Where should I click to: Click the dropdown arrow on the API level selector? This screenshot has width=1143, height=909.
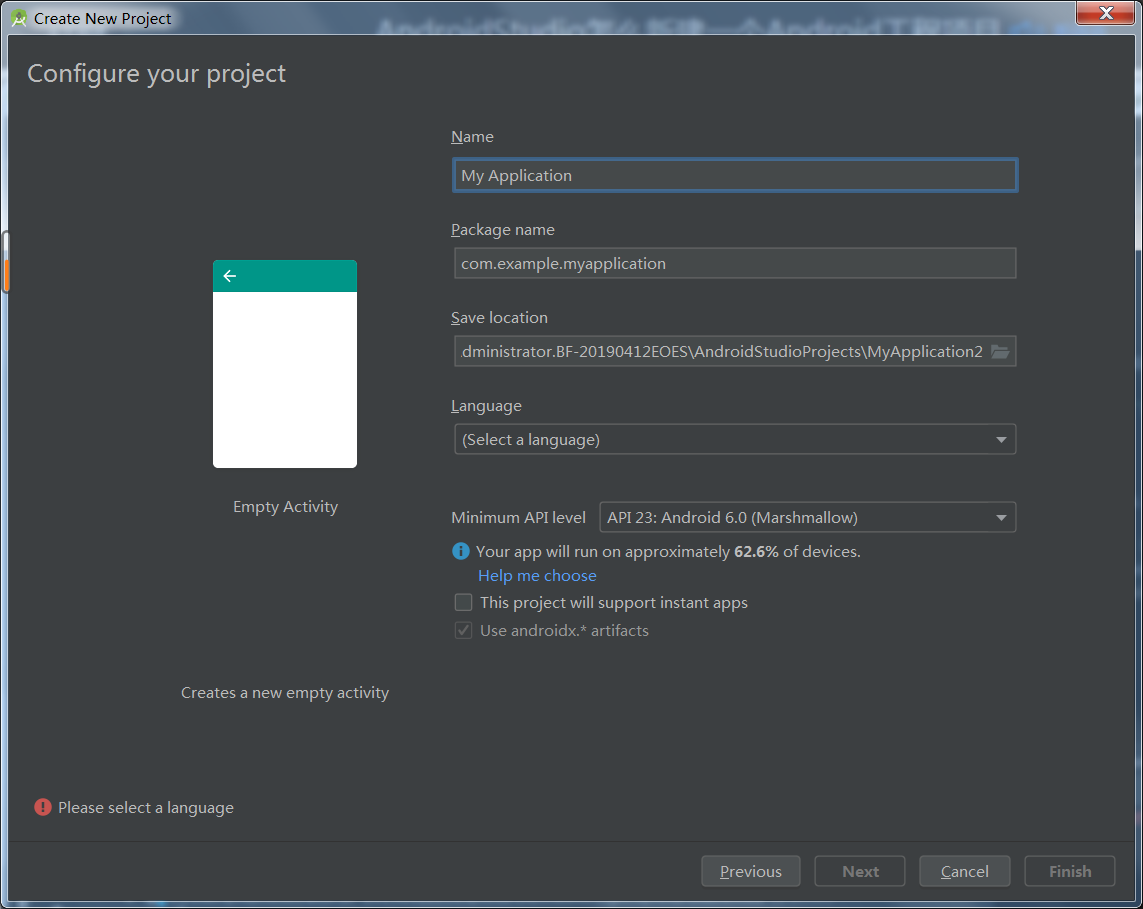1000,517
